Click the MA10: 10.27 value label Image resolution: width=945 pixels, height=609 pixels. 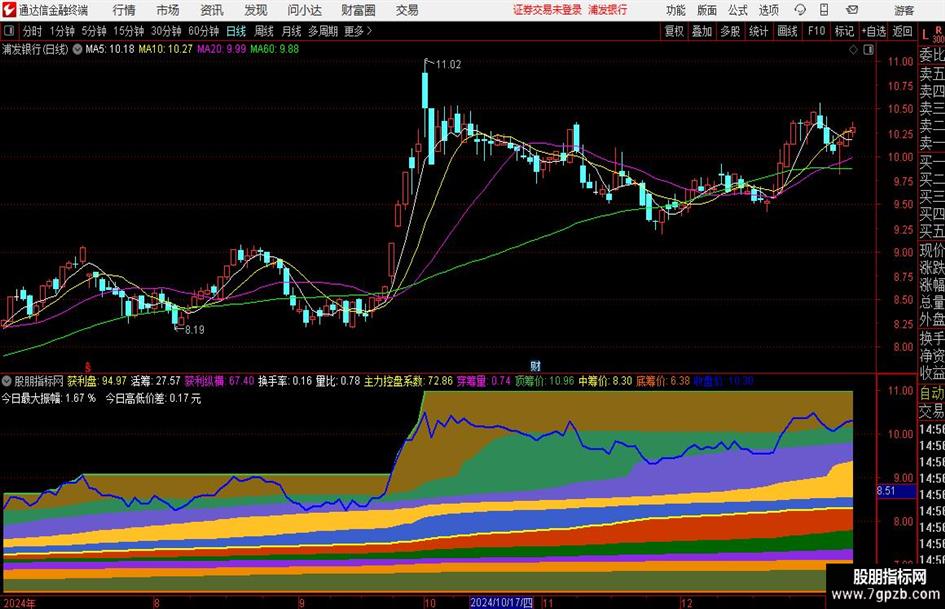[x=165, y=49]
